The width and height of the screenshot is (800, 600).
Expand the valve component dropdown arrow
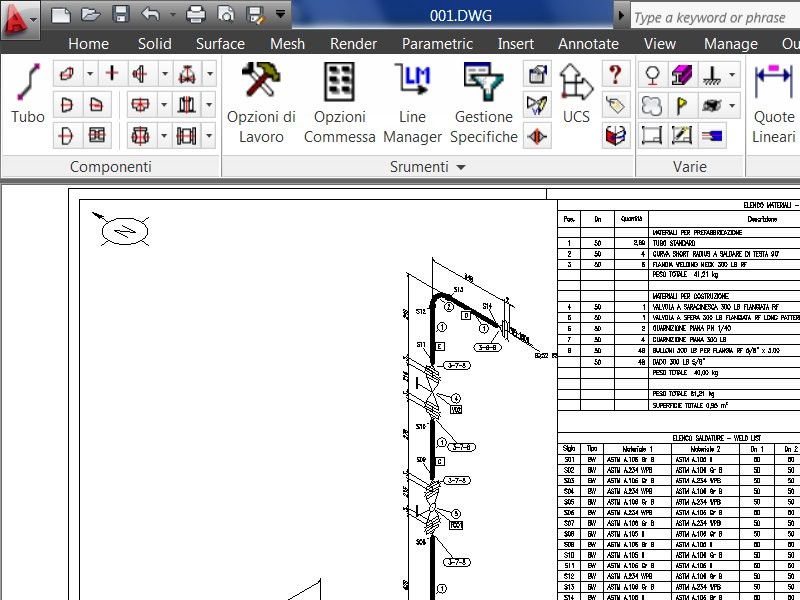point(209,74)
